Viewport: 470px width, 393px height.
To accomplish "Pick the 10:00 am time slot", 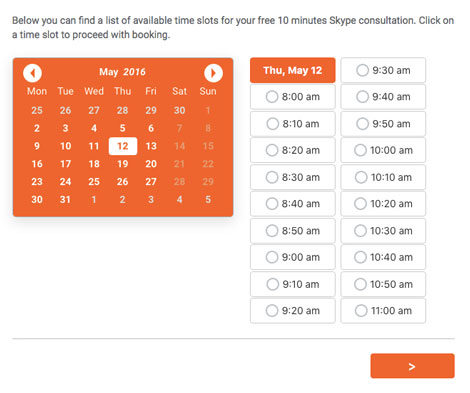I will 383,150.
